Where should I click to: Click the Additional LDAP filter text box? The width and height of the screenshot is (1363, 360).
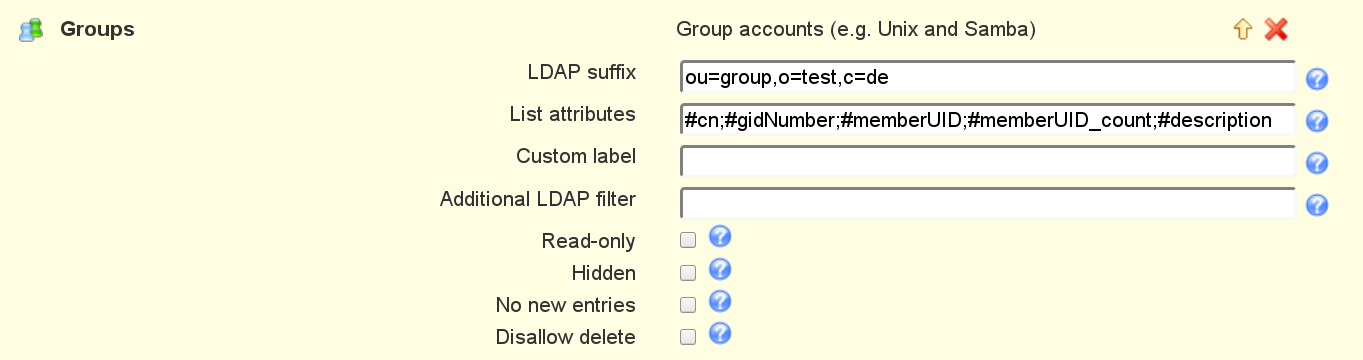pyautogui.click(x=988, y=203)
